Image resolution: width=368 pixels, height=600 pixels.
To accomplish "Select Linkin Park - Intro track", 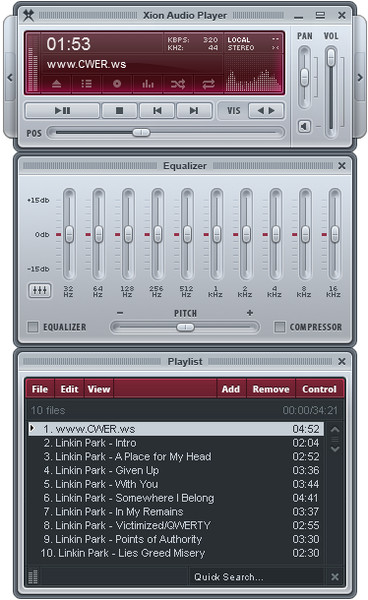I will [176, 443].
